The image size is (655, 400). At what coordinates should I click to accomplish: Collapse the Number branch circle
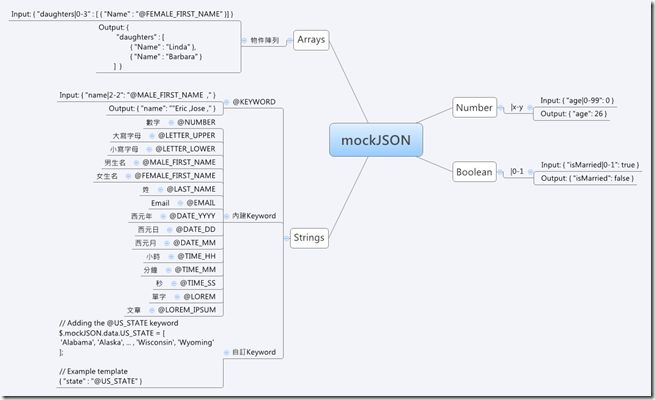[500, 108]
